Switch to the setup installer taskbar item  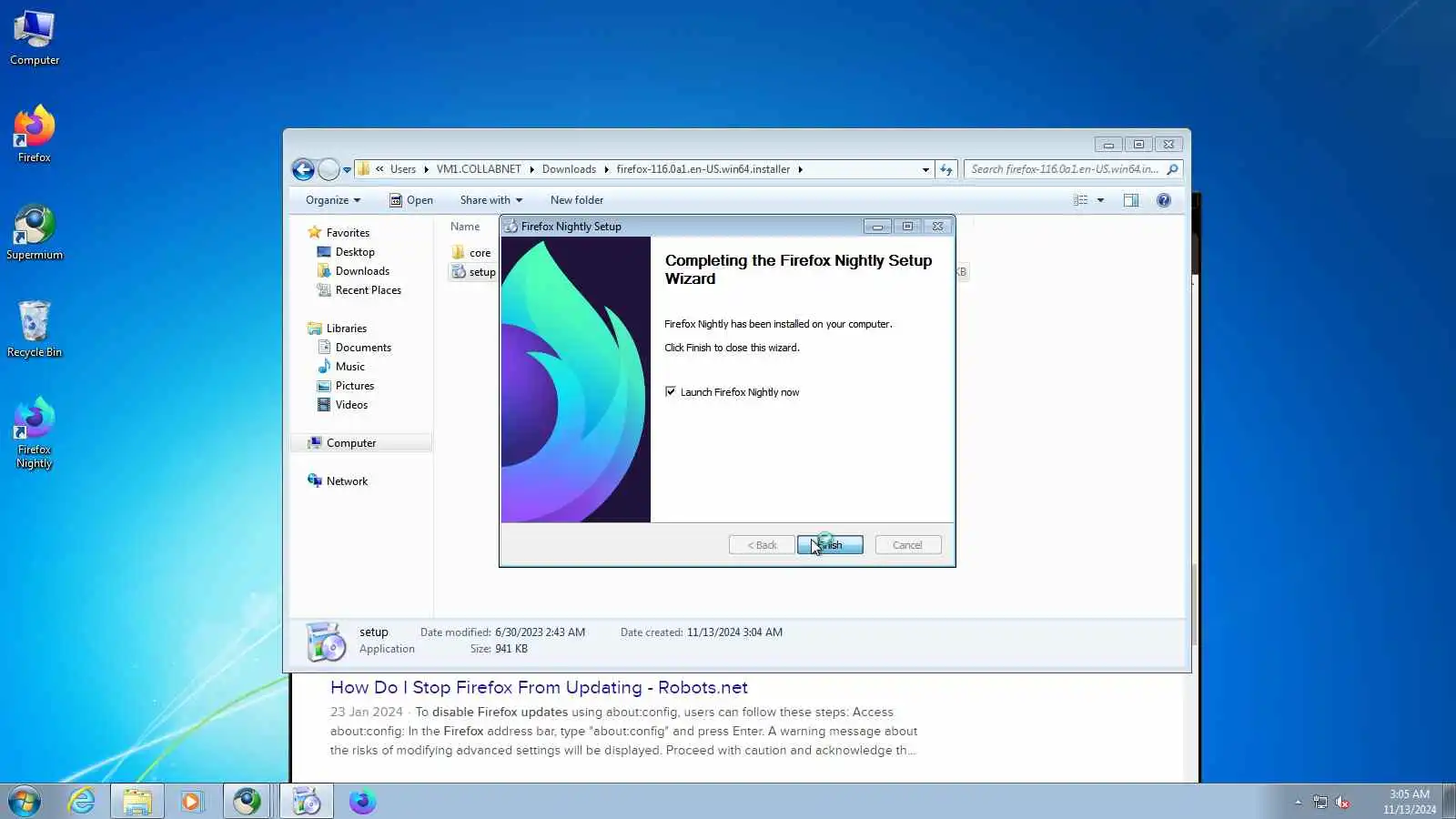pyautogui.click(x=307, y=802)
